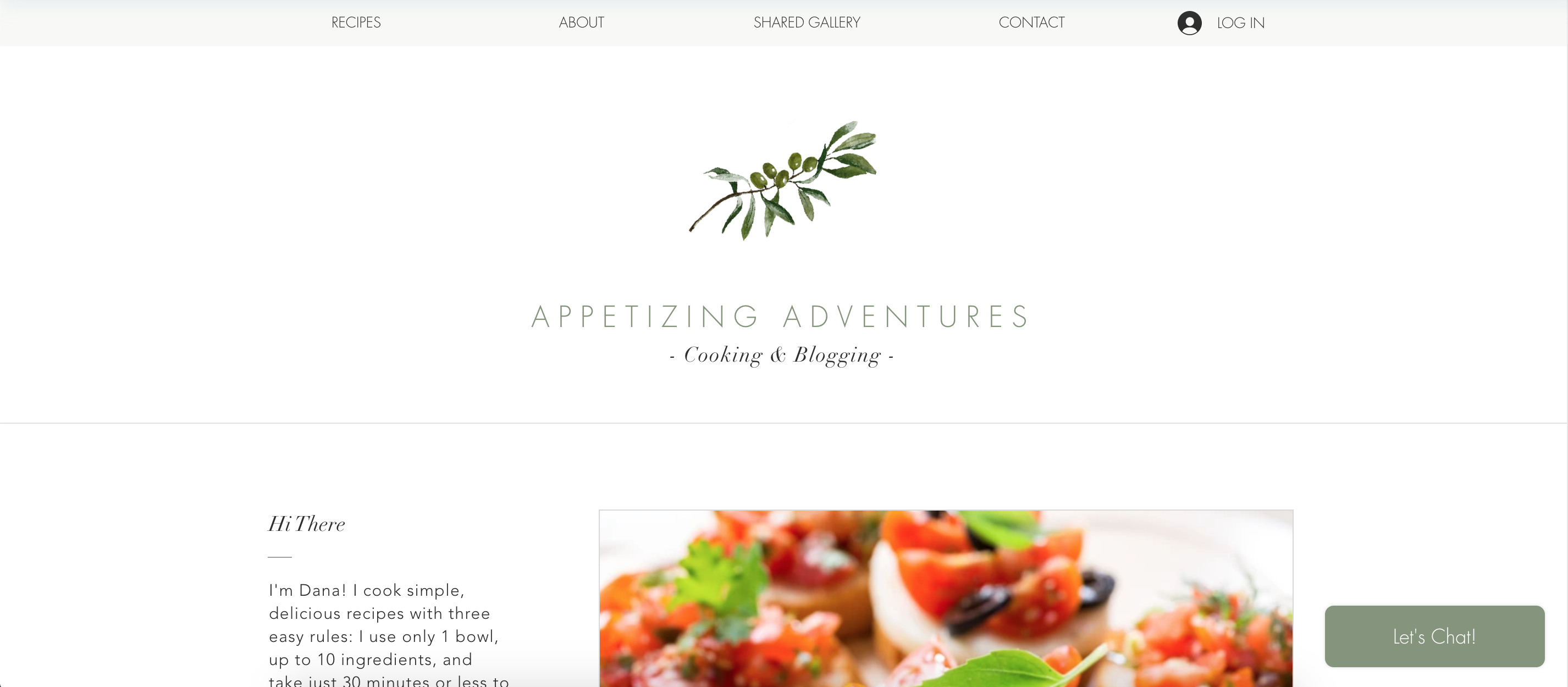
Task: Click the user avatar icon beside Log In
Action: tap(1189, 23)
